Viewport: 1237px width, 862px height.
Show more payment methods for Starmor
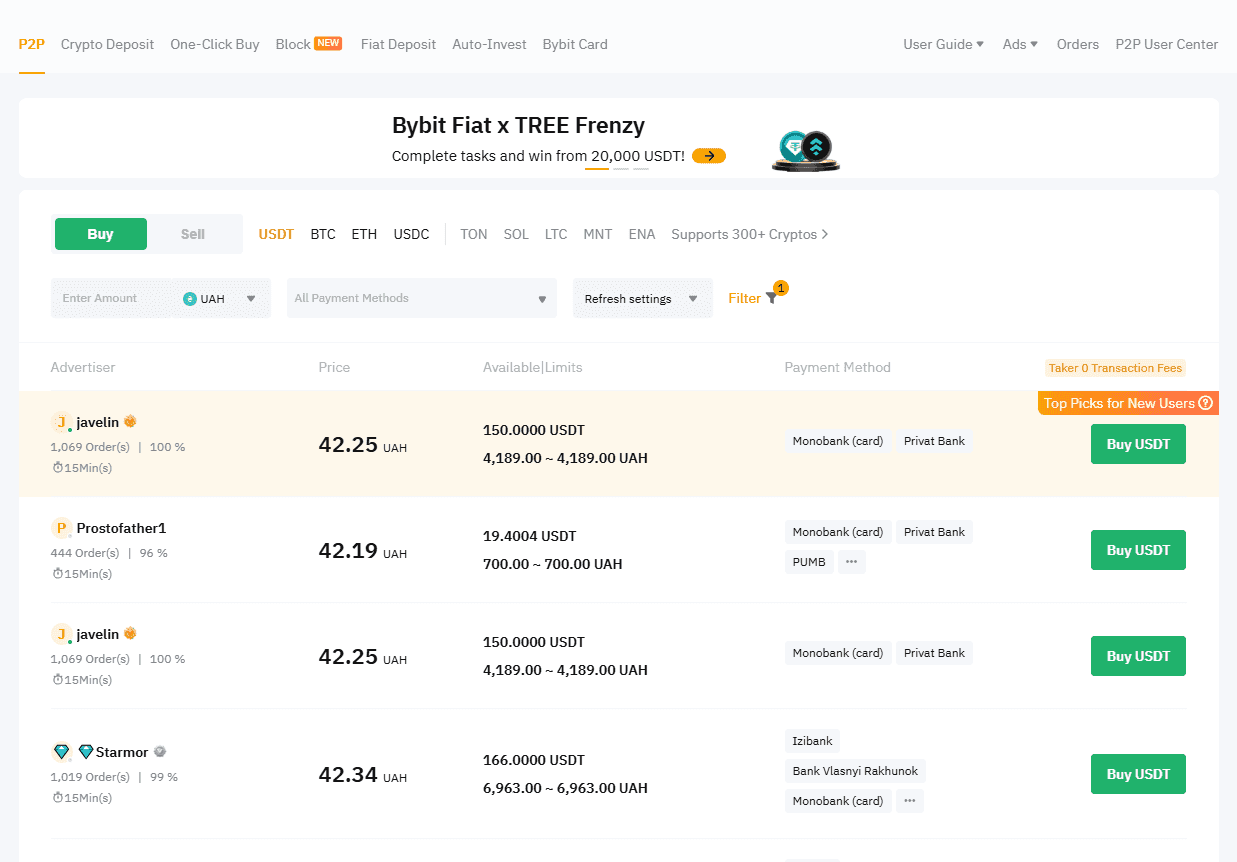click(x=909, y=801)
